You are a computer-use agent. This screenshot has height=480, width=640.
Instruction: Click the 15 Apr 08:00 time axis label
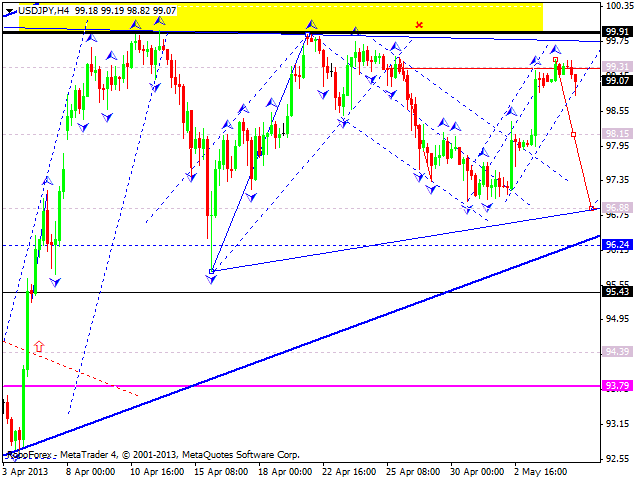[x=222, y=470]
